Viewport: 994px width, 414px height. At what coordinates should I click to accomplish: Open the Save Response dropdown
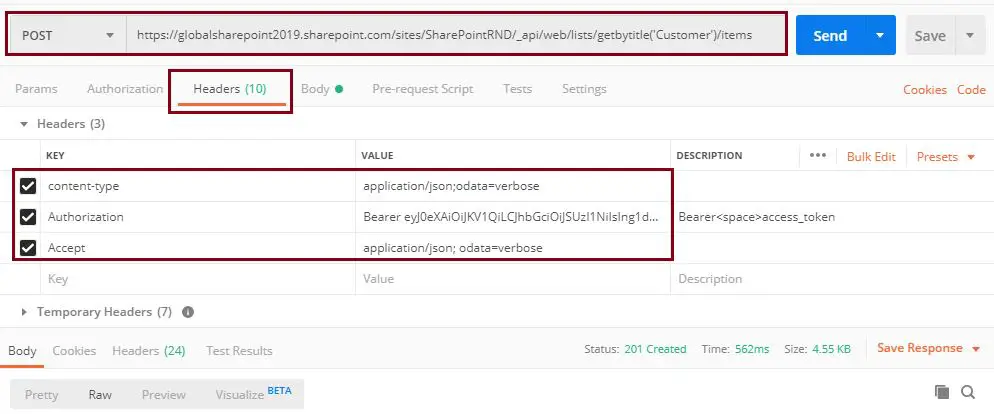point(928,348)
